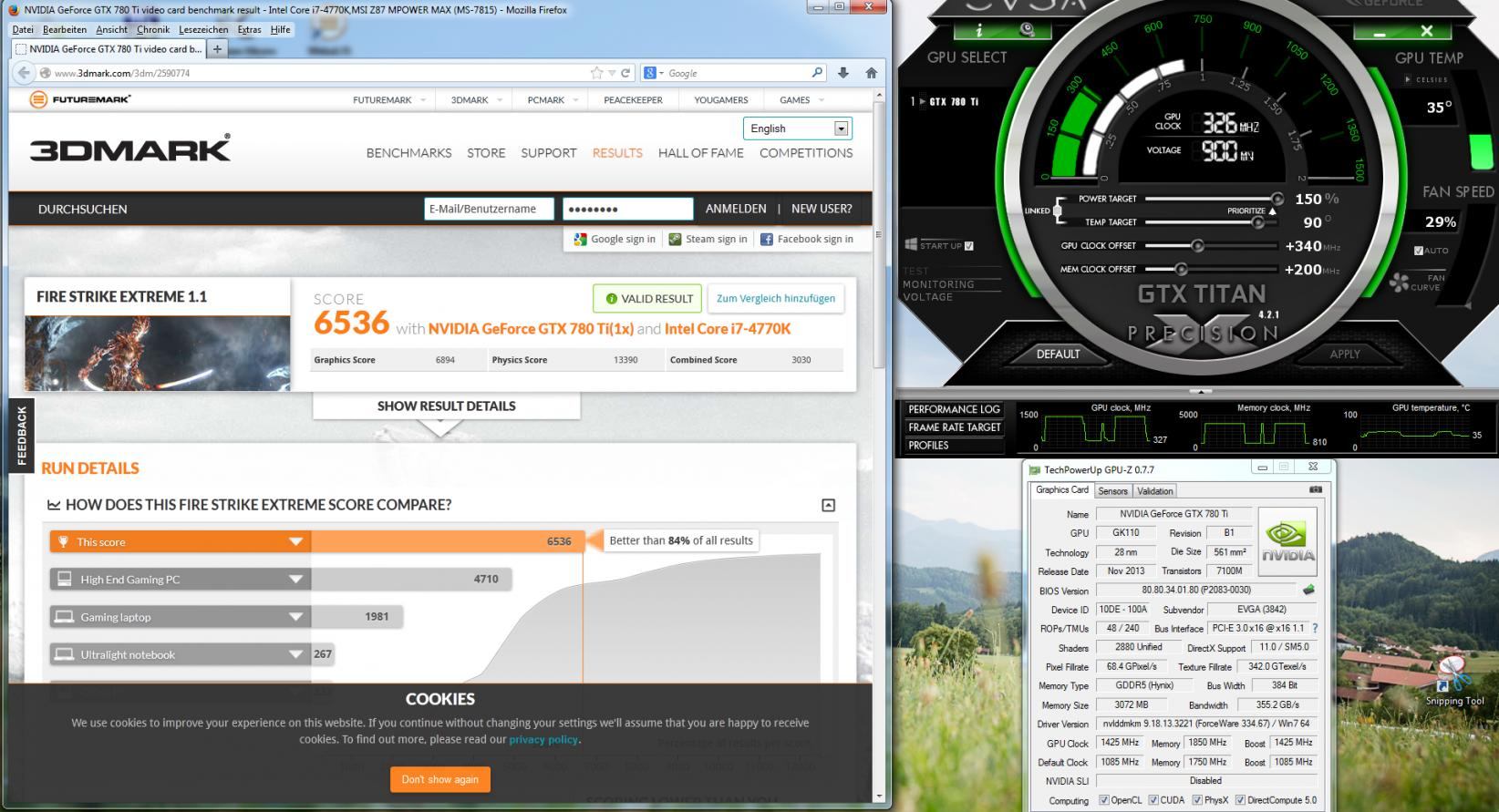Open Firefox Datei menu
Screen dimensions: 1499x812
point(23,29)
